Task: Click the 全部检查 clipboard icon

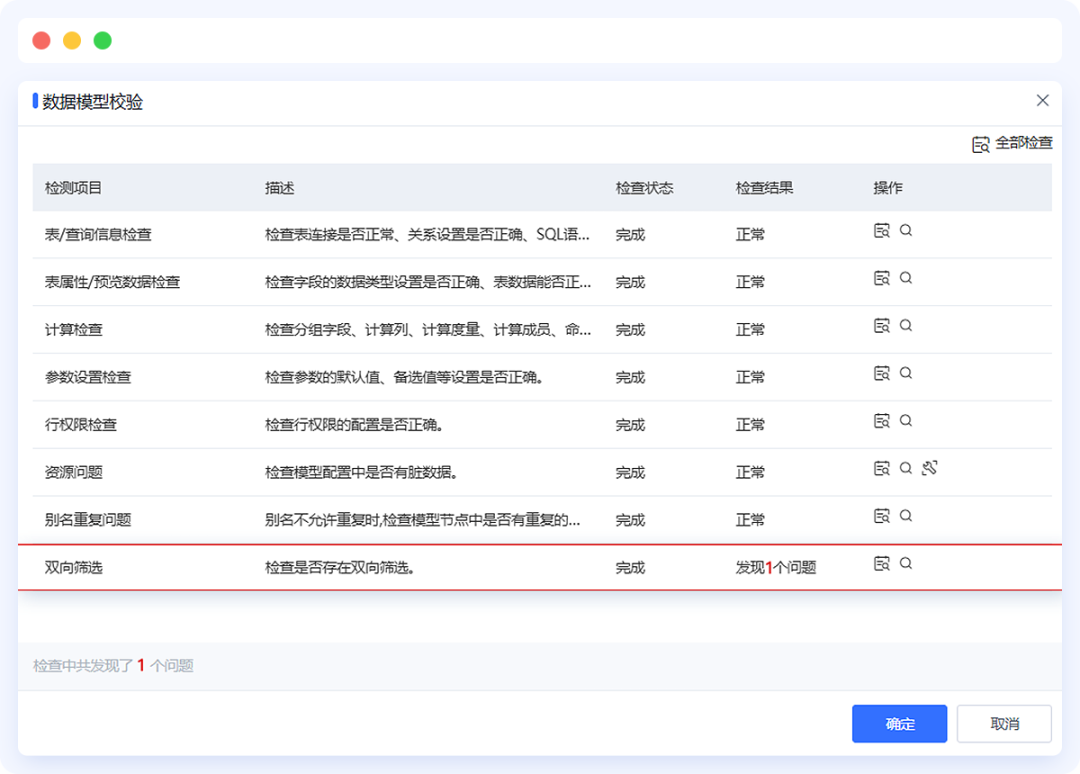Action: tap(981, 143)
